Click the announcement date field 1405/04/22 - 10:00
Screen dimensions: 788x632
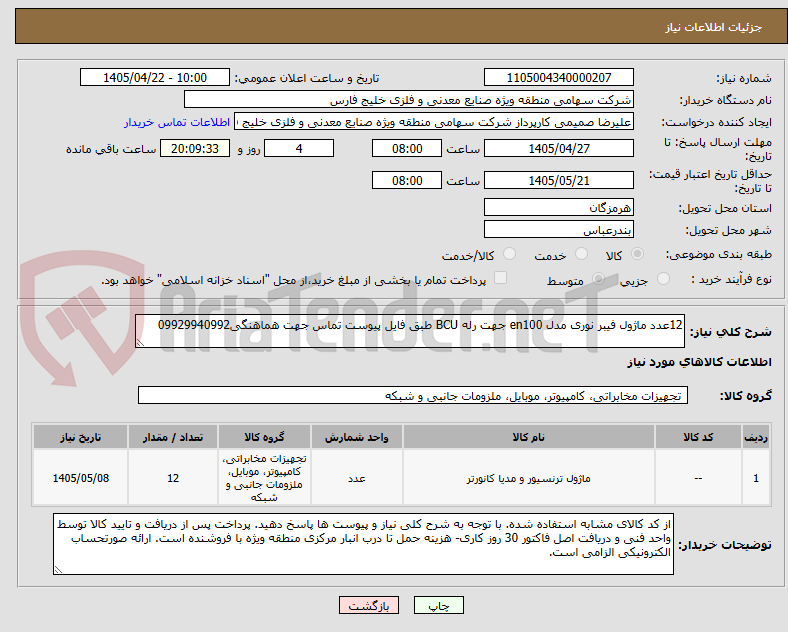155,77
